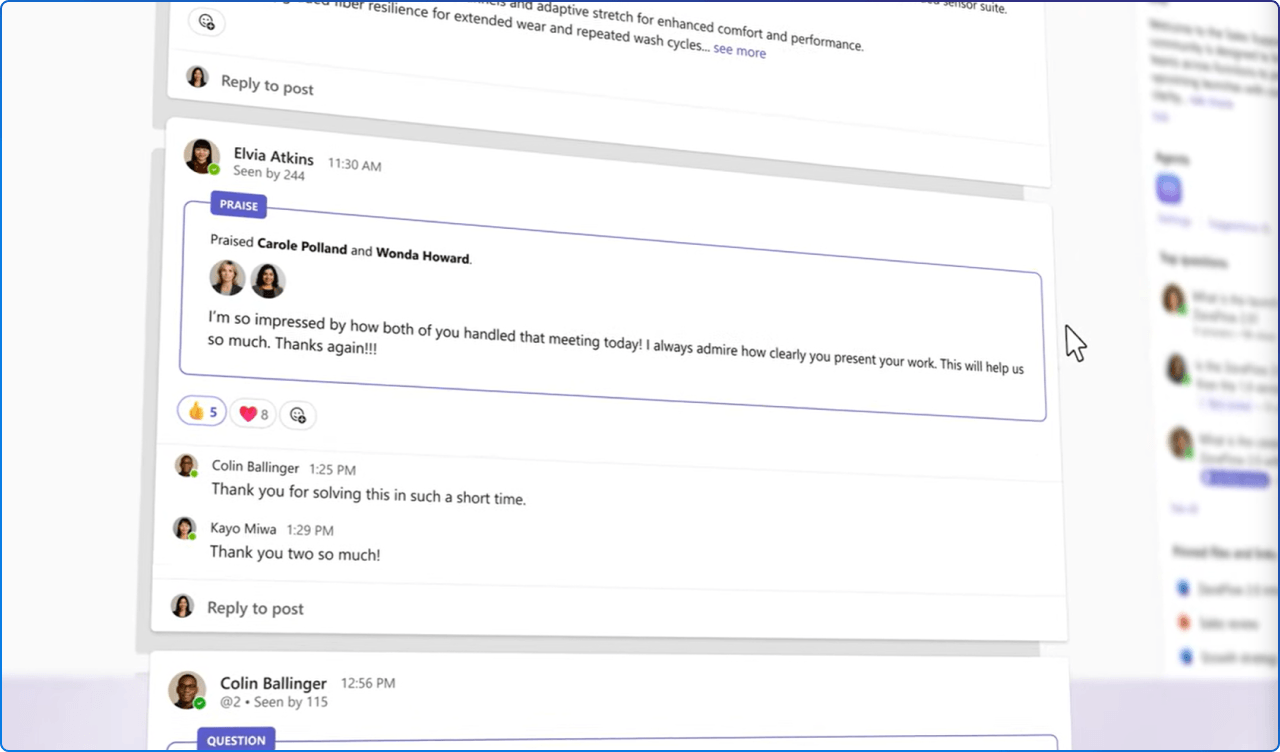
Task: Click the PRAISE badge on Elvia's post
Action: coord(239,205)
